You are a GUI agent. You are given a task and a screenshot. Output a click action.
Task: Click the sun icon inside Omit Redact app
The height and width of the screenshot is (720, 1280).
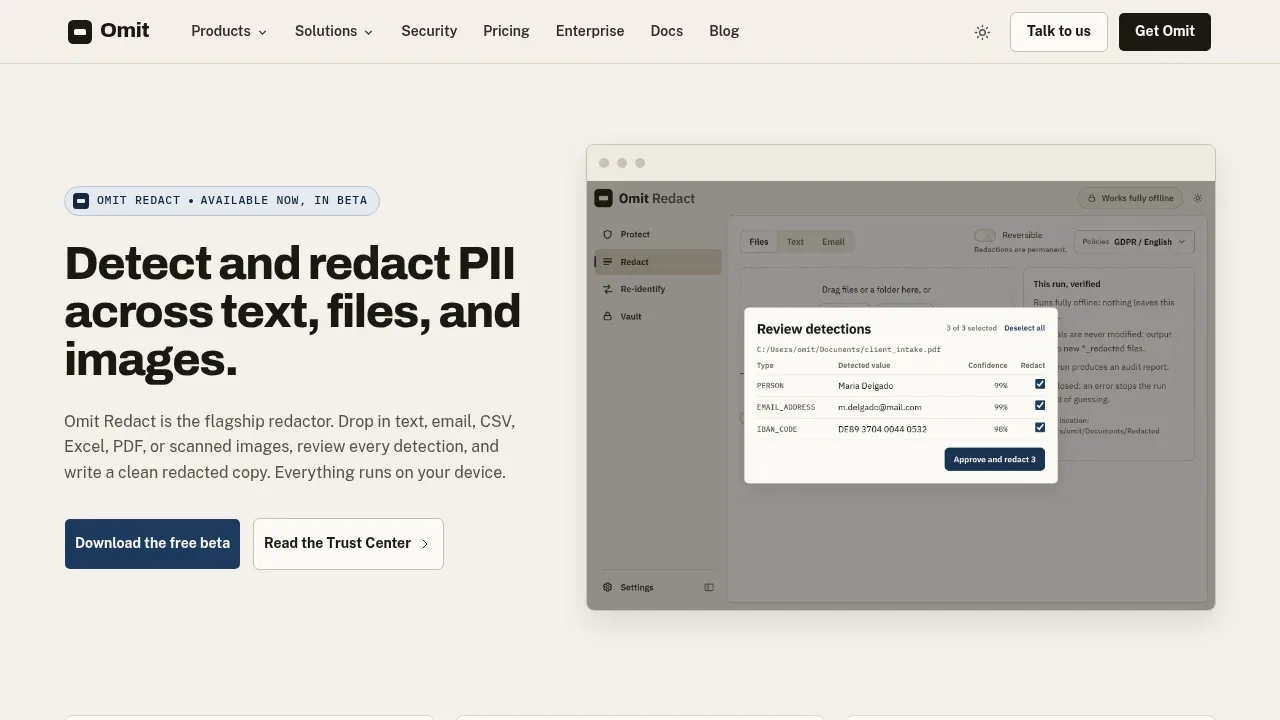[1198, 198]
